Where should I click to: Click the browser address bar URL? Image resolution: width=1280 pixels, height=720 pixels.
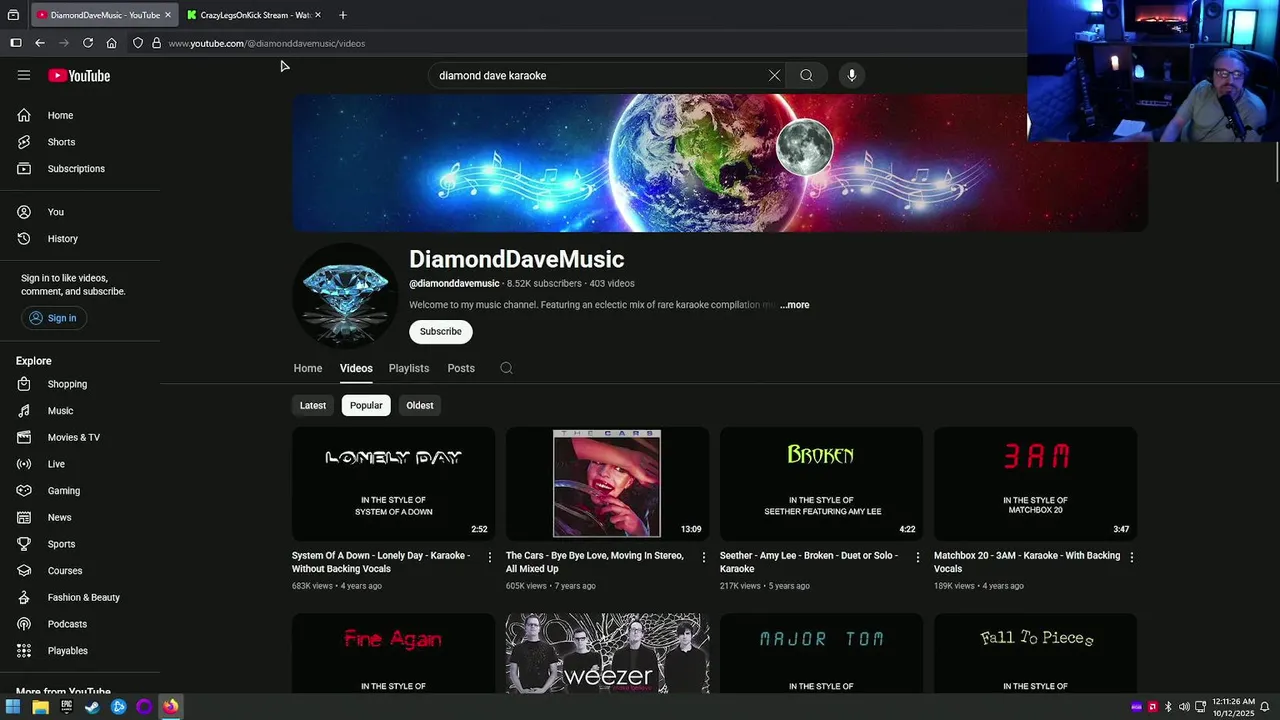[267, 43]
